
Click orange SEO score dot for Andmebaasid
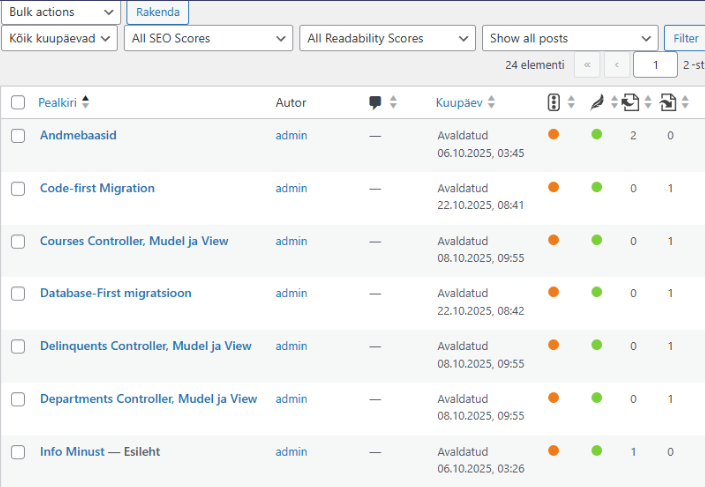(554, 134)
